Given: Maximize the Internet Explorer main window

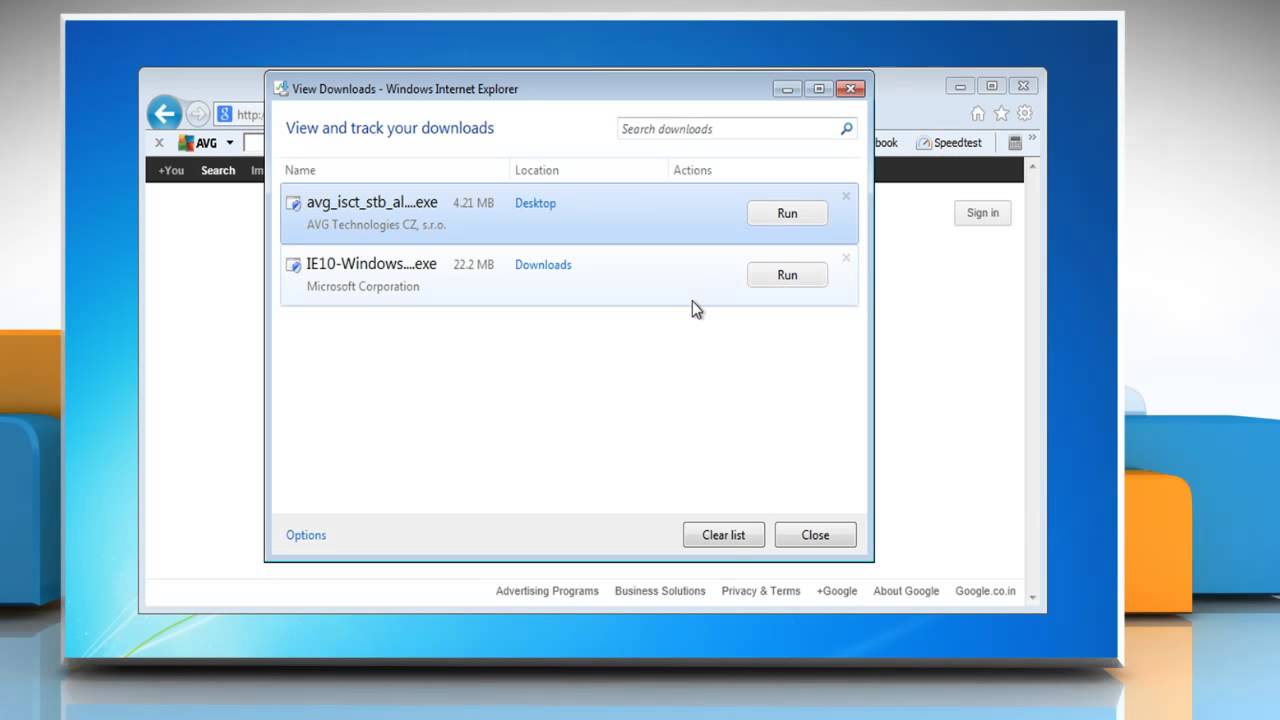Looking at the screenshot, I should click(991, 87).
